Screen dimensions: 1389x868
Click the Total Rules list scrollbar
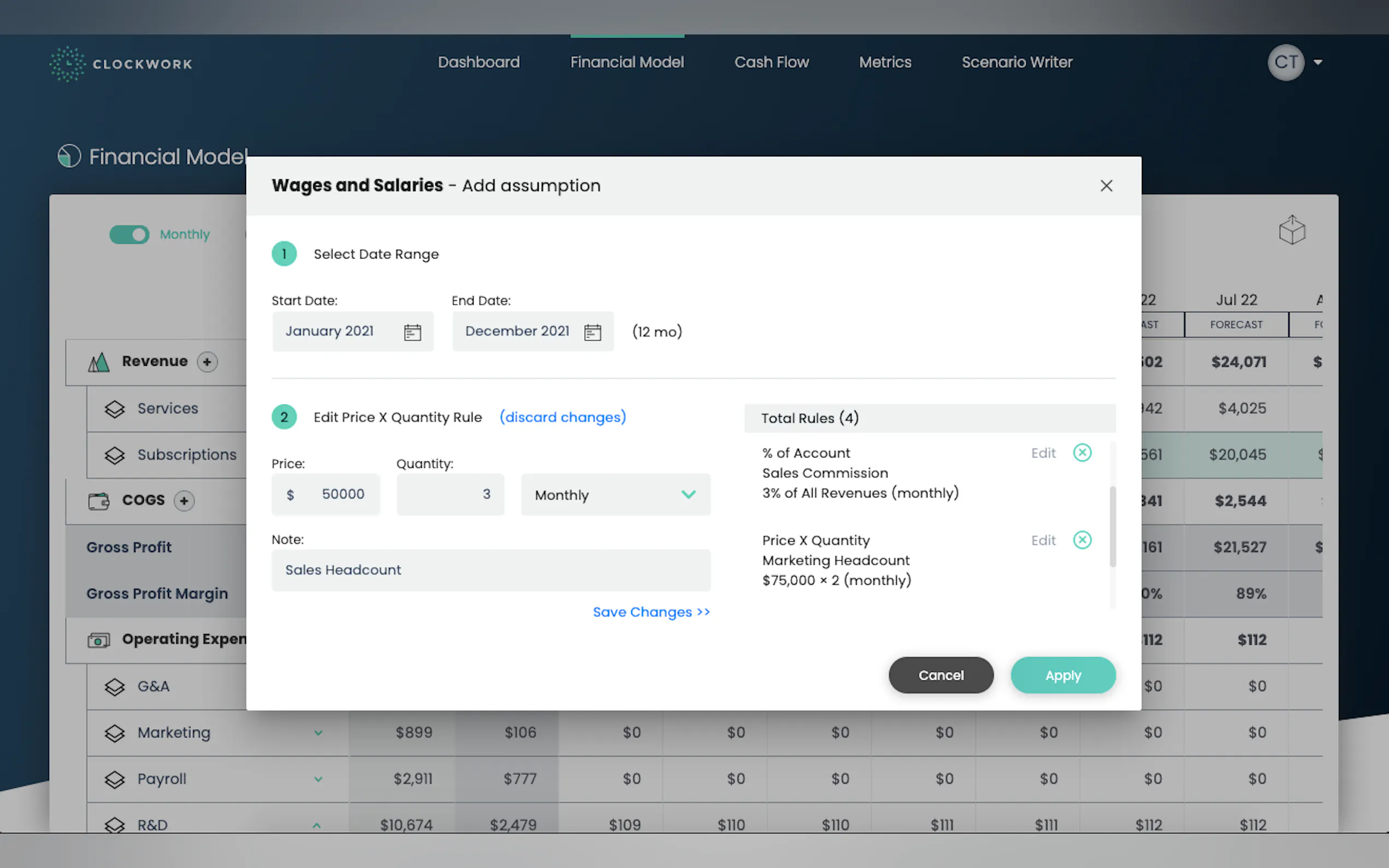point(1112,526)
